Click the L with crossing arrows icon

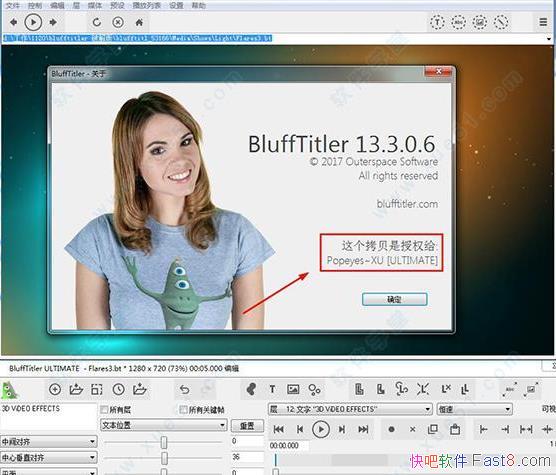[x=423, y=389]
